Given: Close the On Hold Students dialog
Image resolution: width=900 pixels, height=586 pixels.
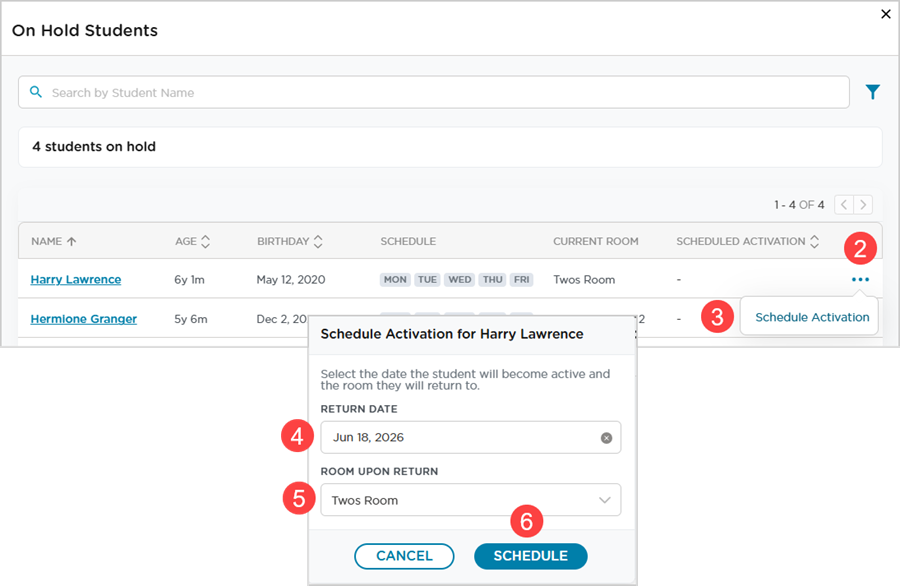Looking at the screenshot, I should tap(886, 14).
